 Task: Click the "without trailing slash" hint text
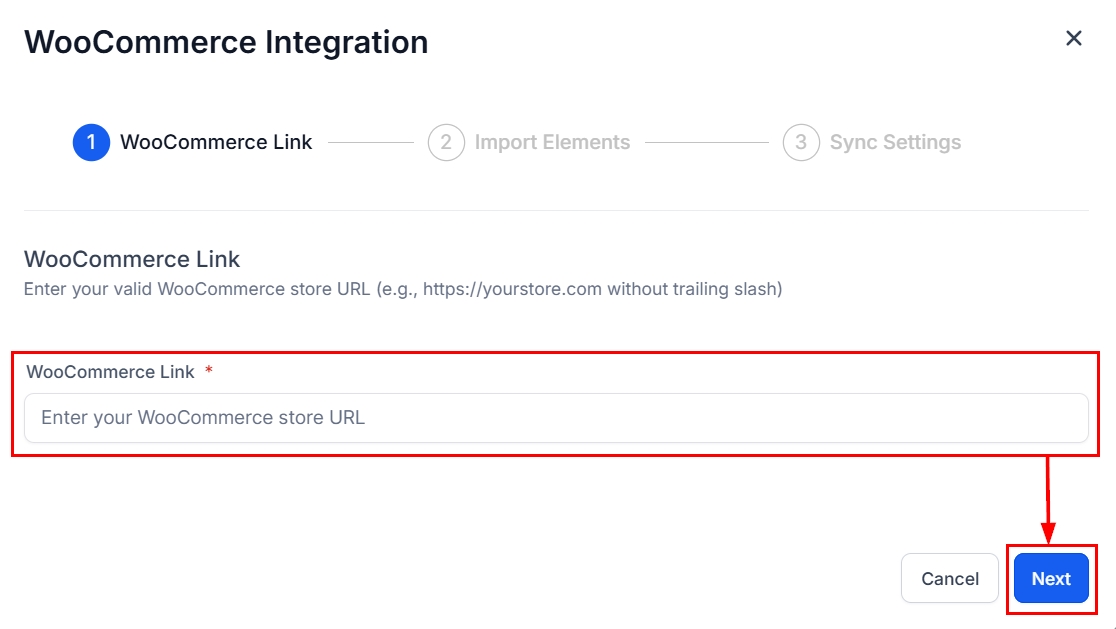[694, 289]
